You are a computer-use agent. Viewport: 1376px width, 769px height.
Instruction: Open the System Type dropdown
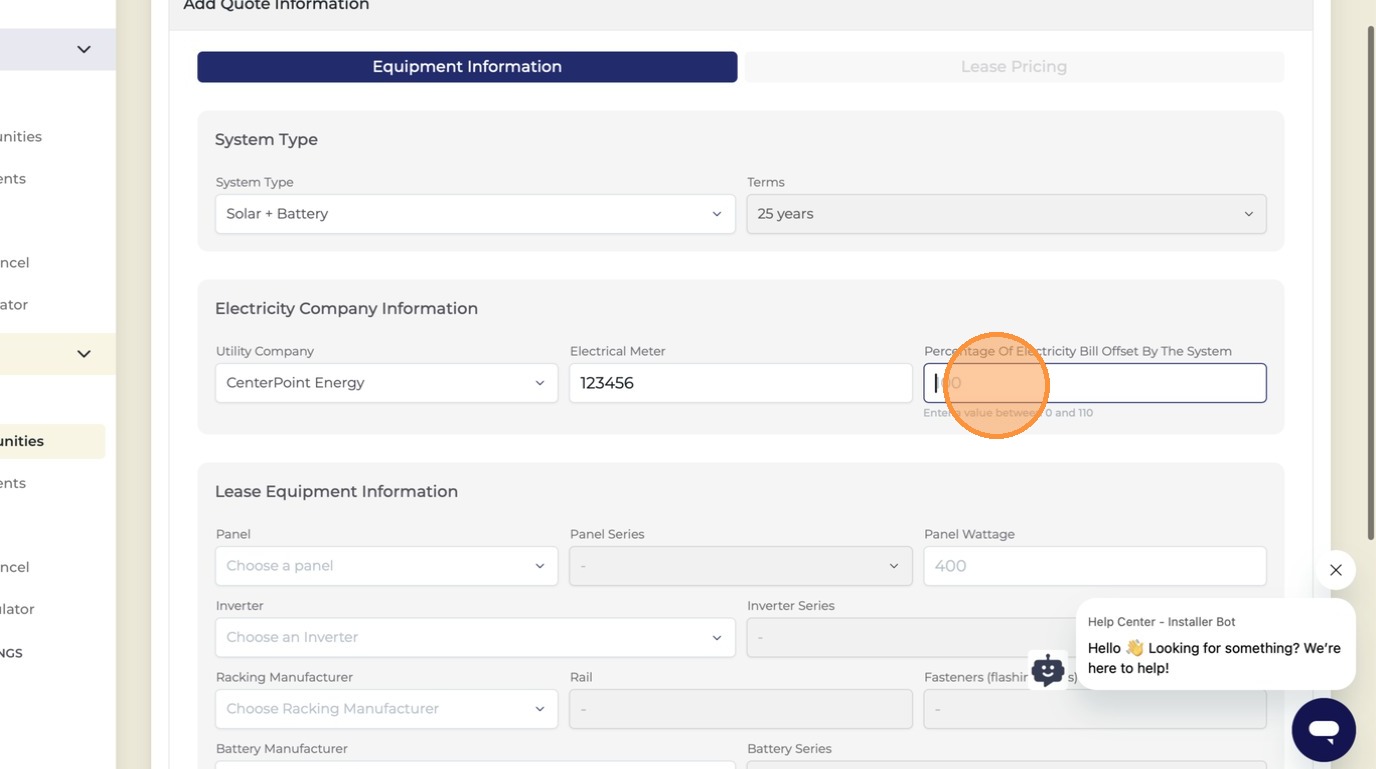point(475,214)
